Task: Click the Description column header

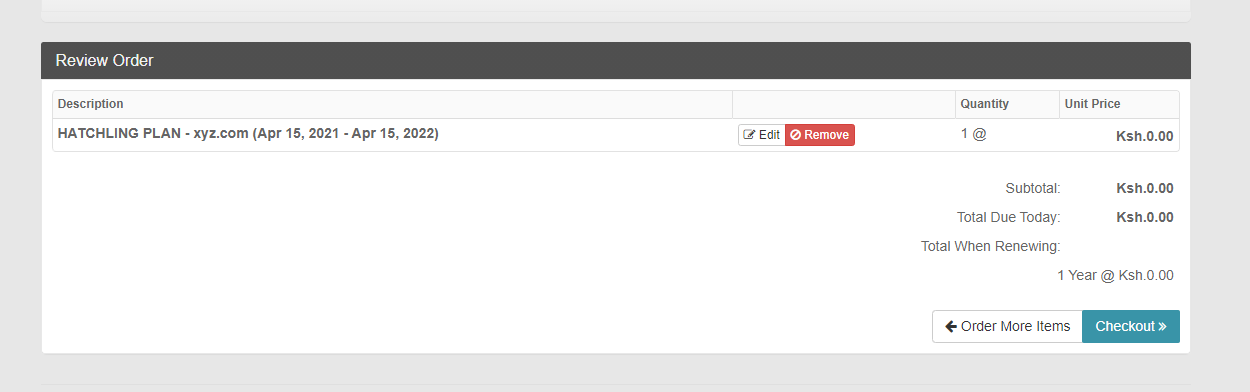Action: (x=91, y=104)
